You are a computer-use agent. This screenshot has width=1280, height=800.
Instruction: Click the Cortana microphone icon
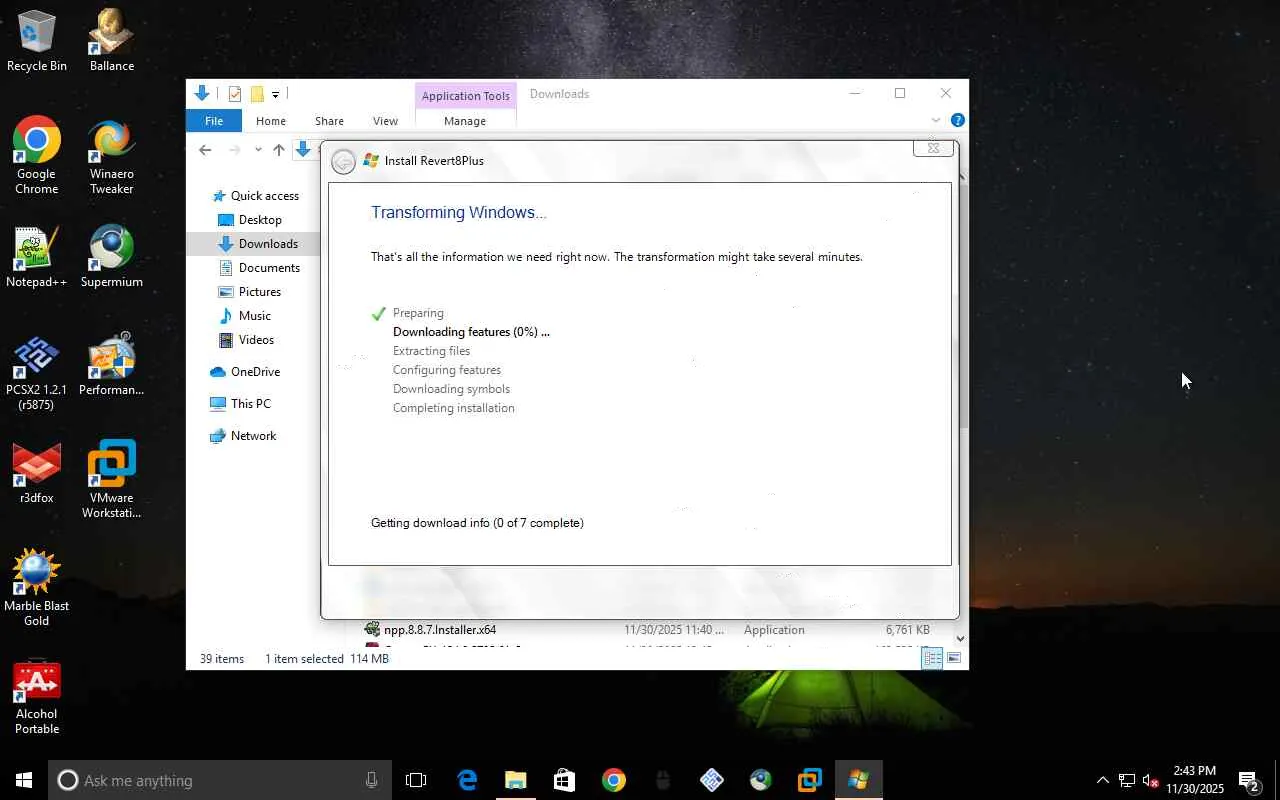tap(372, 780)
